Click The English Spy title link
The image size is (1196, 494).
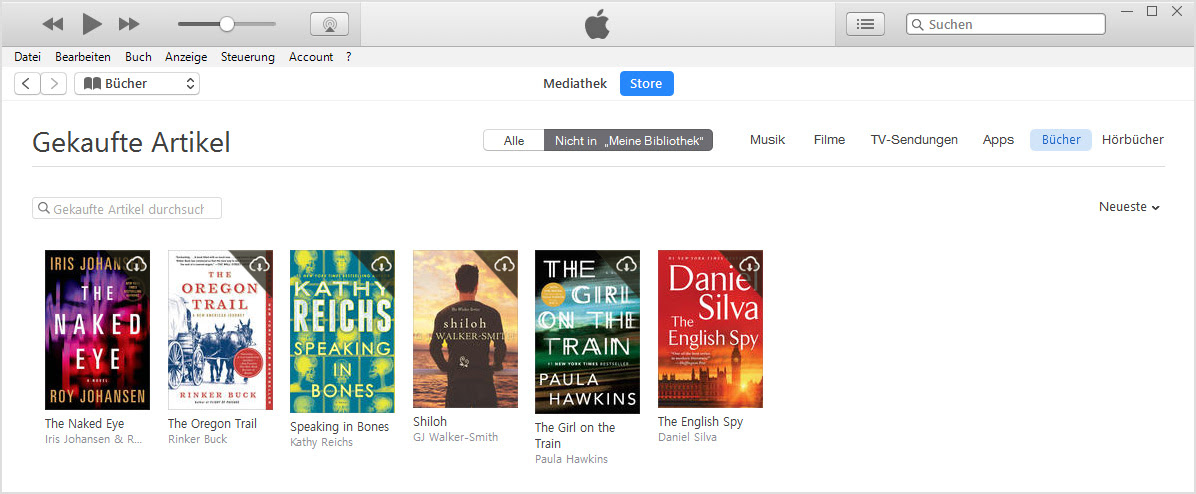click(700, 422)
